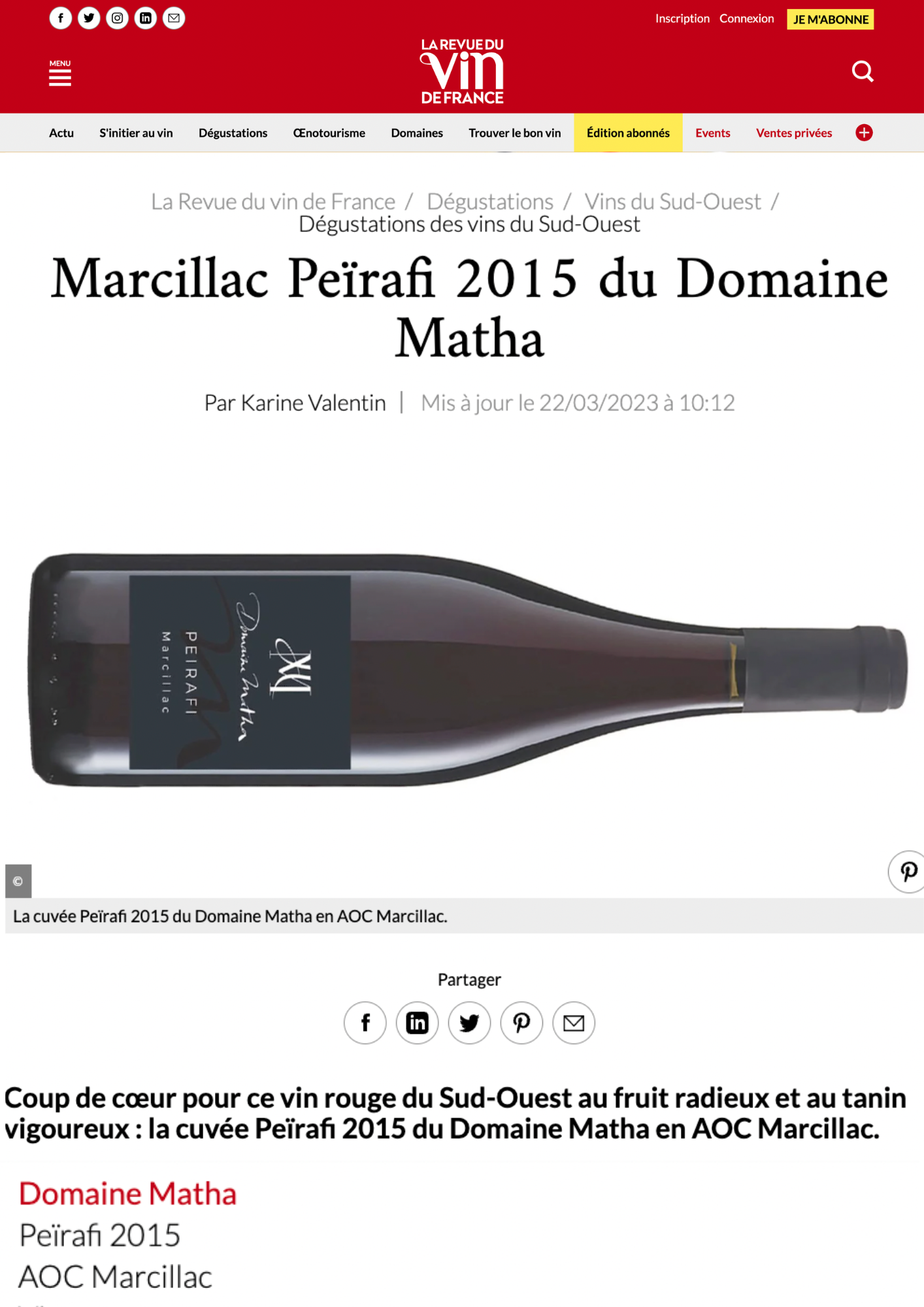Open the Domaine Matha red link
The height and width of the screenshot is (1307, 924).
tap(127, 1193)
